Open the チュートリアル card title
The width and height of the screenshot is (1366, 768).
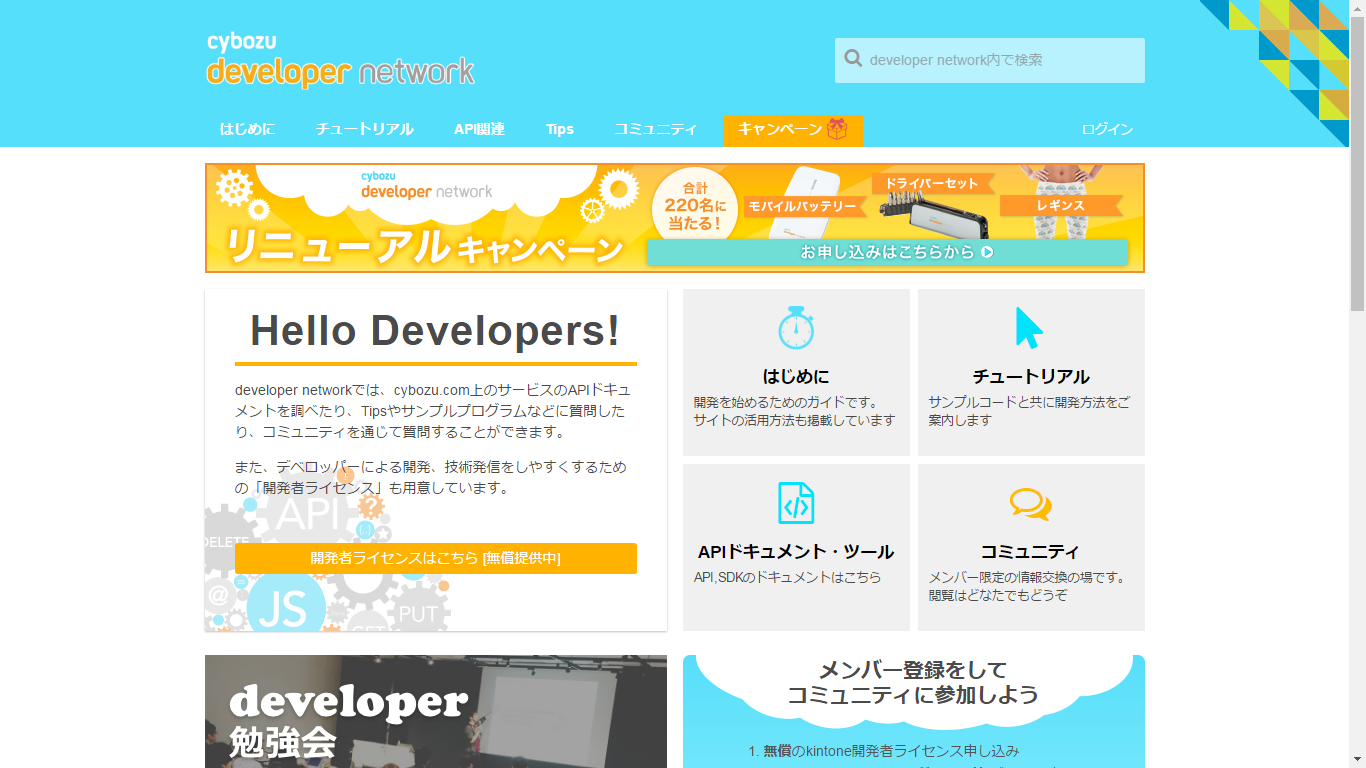point(1031,377)
